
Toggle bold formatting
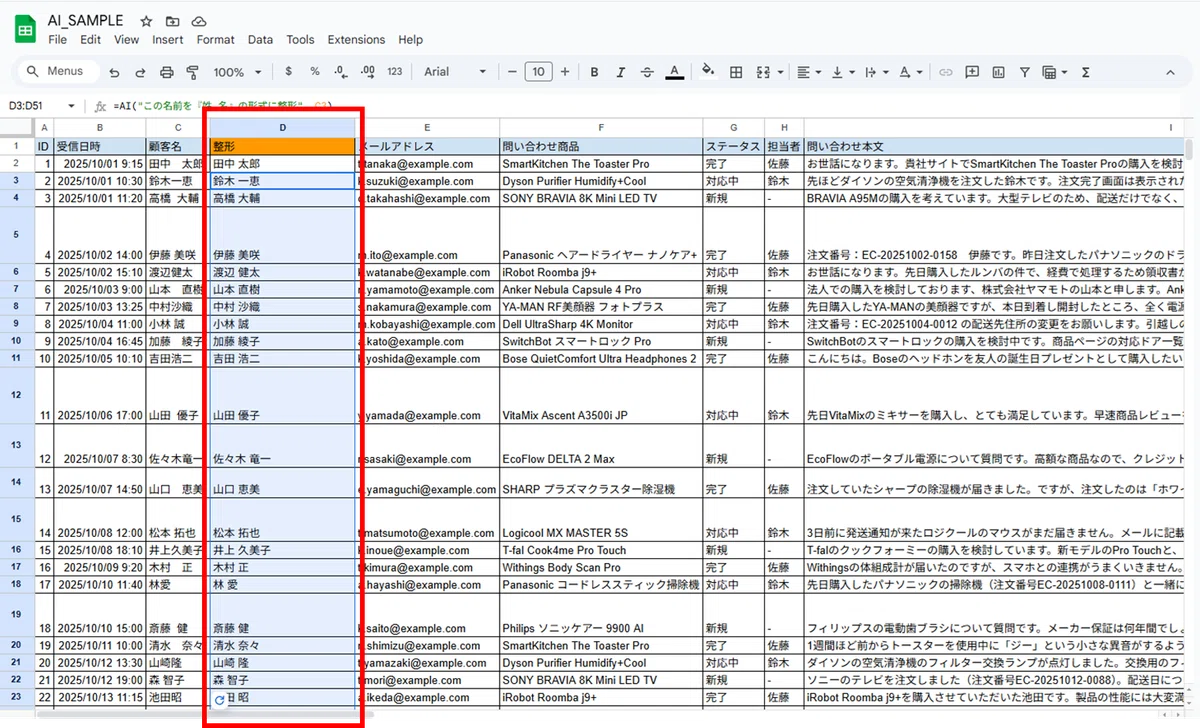[x=594, y=72]
